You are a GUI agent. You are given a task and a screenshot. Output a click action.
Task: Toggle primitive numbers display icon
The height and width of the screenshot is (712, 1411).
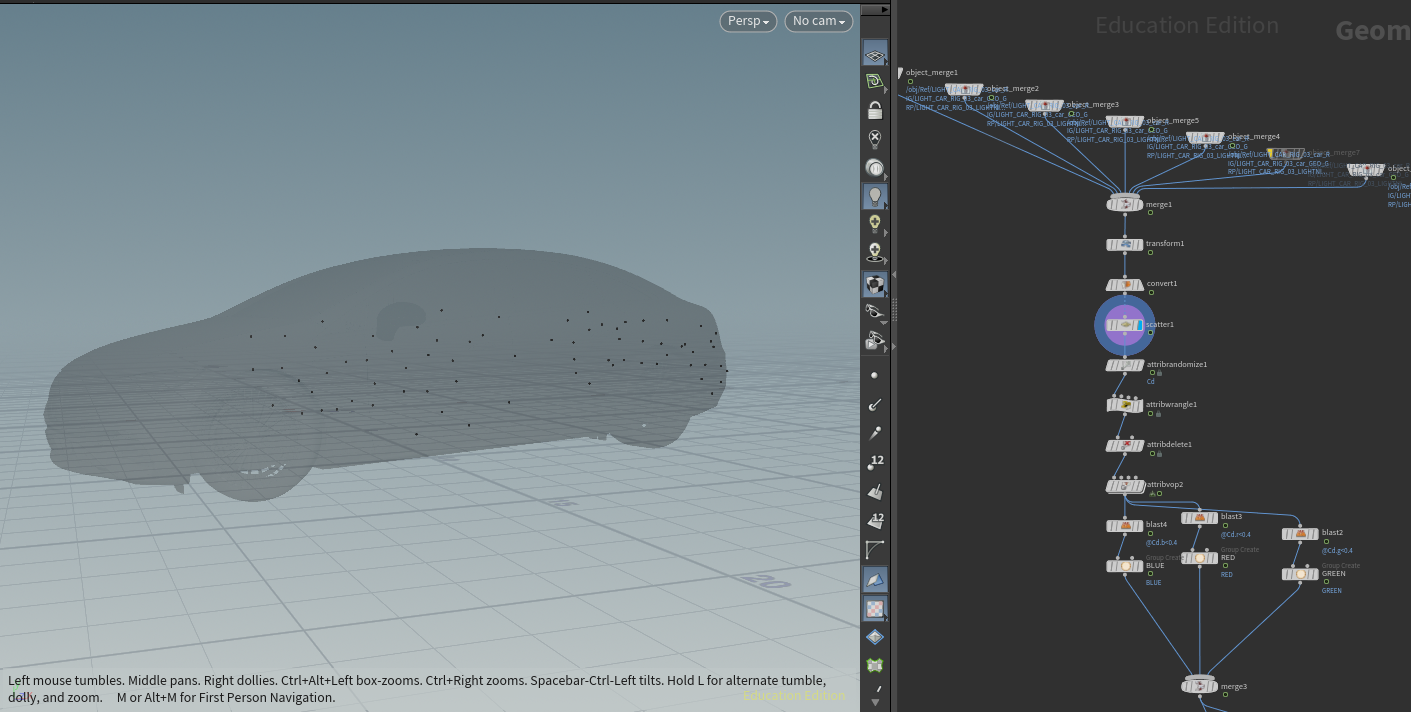pyautogui.click(x=875, y=520)
